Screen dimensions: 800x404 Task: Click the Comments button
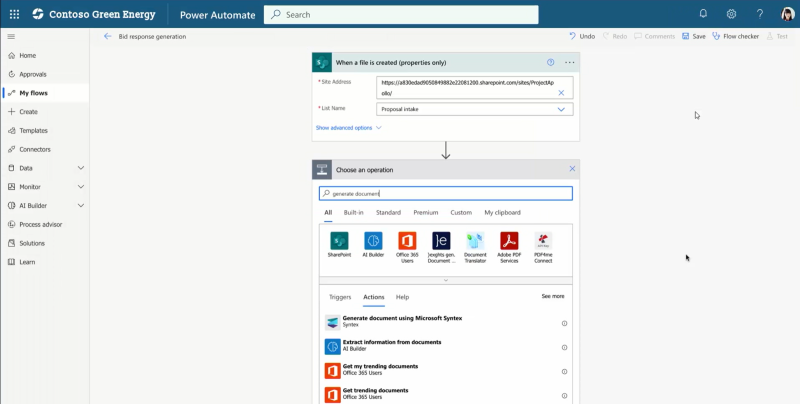(x=655, y=36)
